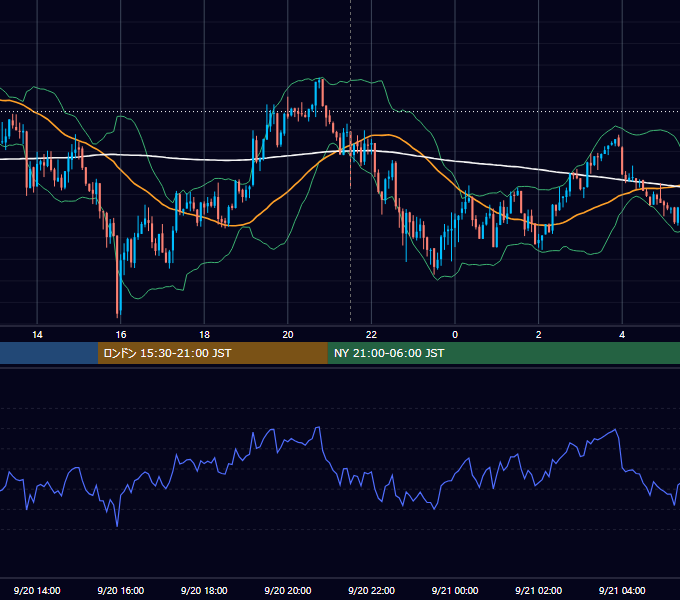Click the blue session band before London
The height and width of the screenshot is (600, 680).
(49, 353)
